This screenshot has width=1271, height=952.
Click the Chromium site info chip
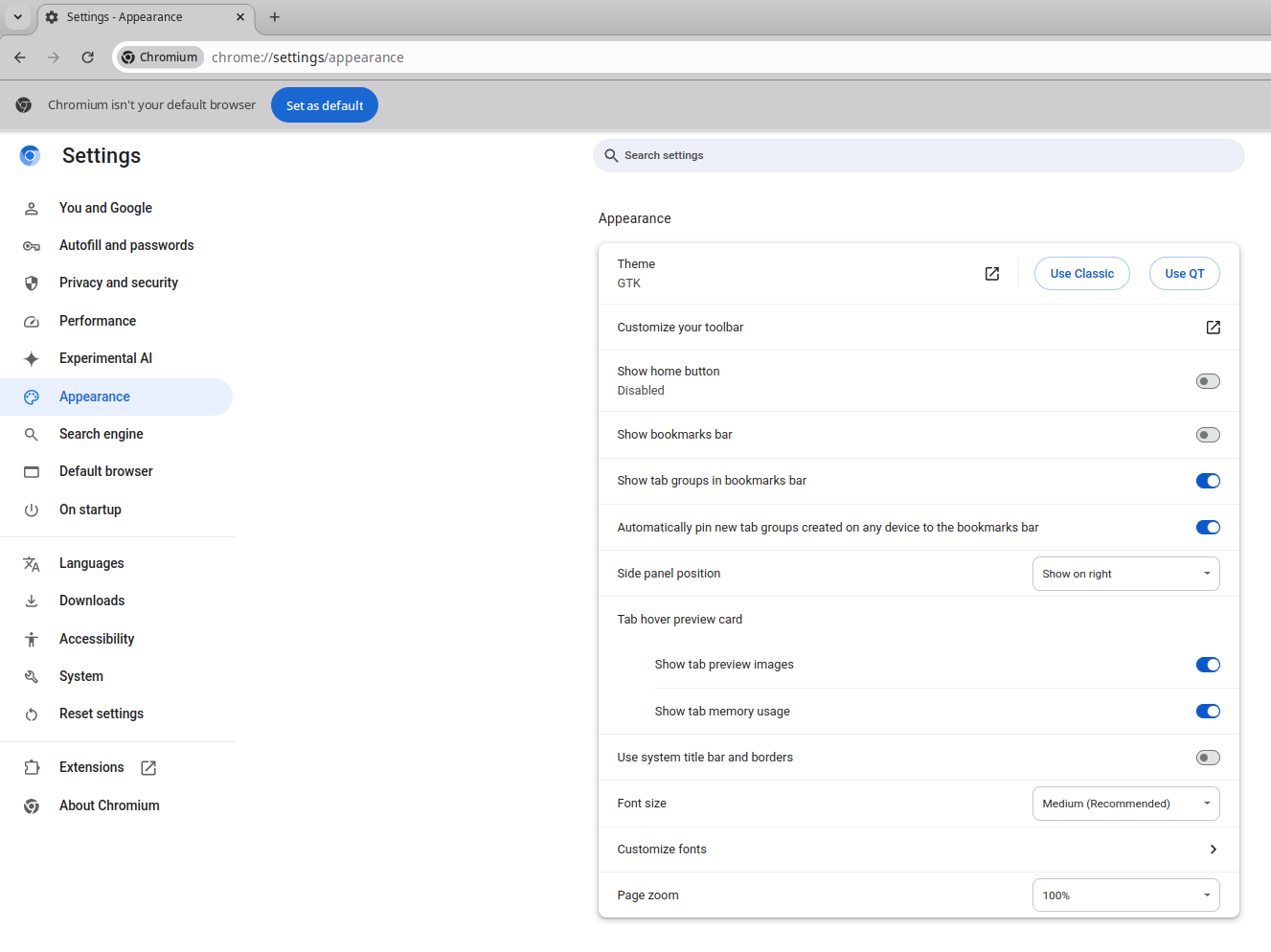pyautogui.click(x=161, y=57)
